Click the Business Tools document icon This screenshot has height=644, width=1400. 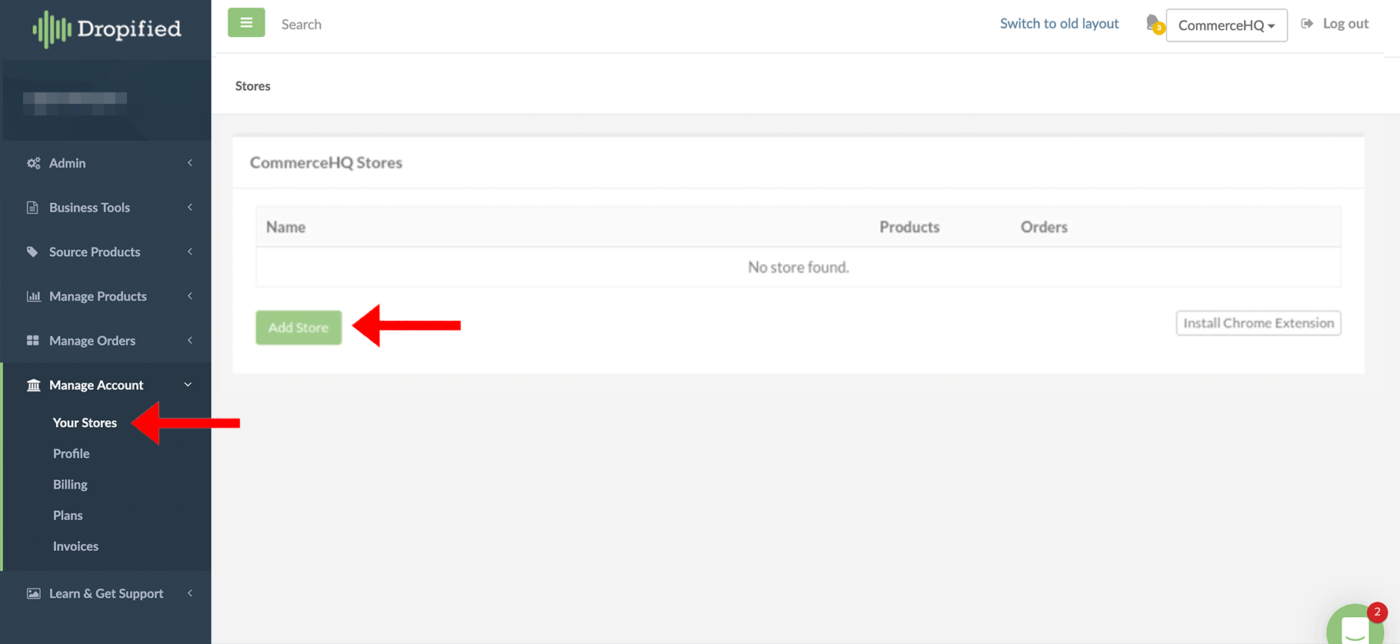(x=32, y=208)
